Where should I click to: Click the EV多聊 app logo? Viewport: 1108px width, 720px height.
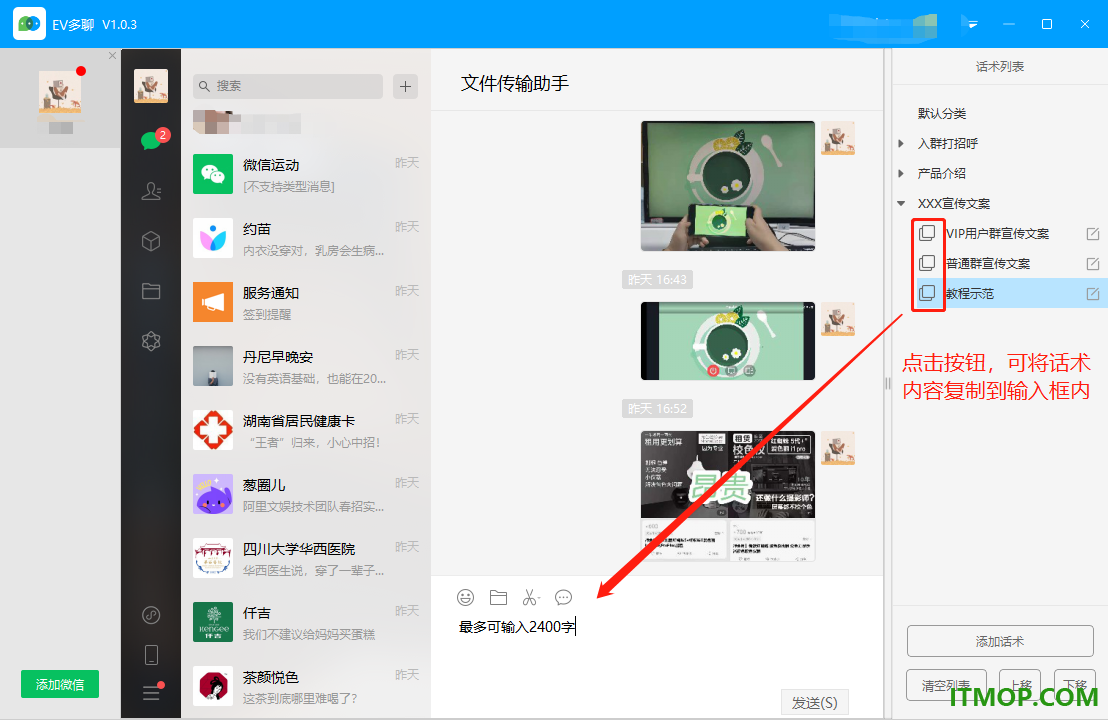30,24
